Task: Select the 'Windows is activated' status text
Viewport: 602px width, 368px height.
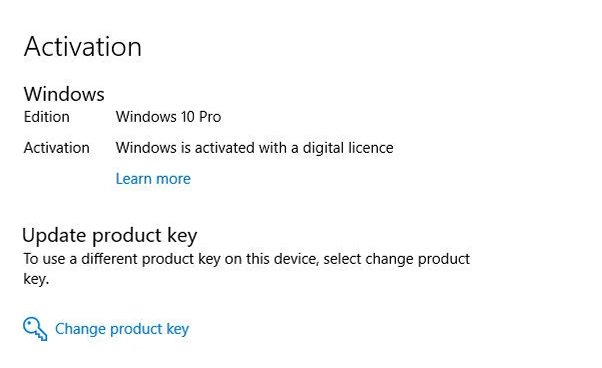Action: coord(255,148)
